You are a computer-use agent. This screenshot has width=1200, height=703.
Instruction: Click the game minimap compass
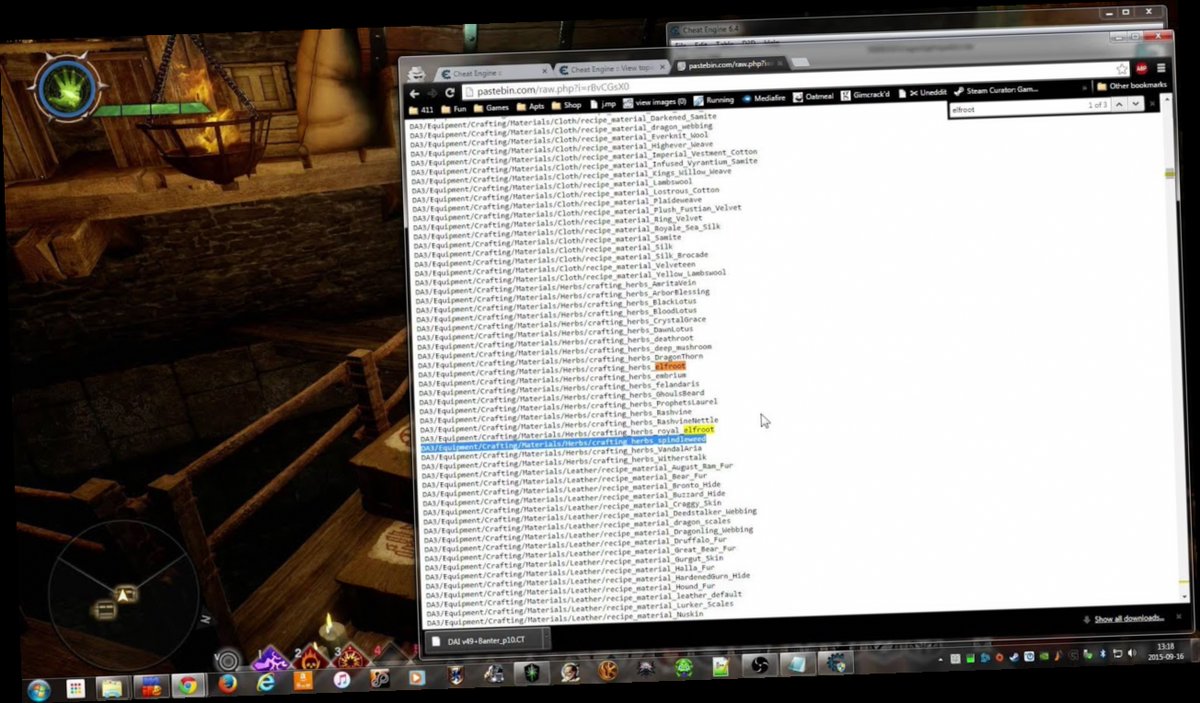click(x=125, y=594)
